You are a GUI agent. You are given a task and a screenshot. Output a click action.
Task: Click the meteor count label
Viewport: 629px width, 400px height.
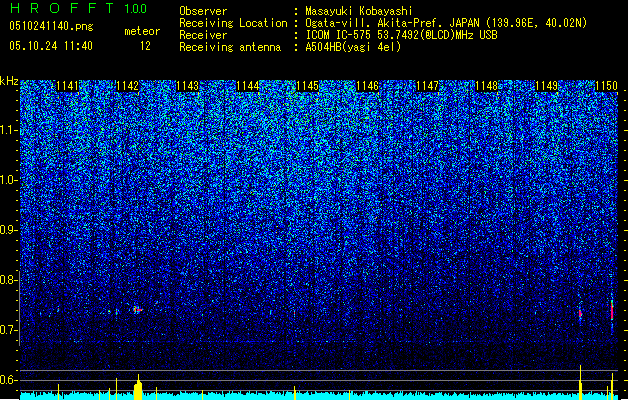pyautogui.click(x=142, y=31)
